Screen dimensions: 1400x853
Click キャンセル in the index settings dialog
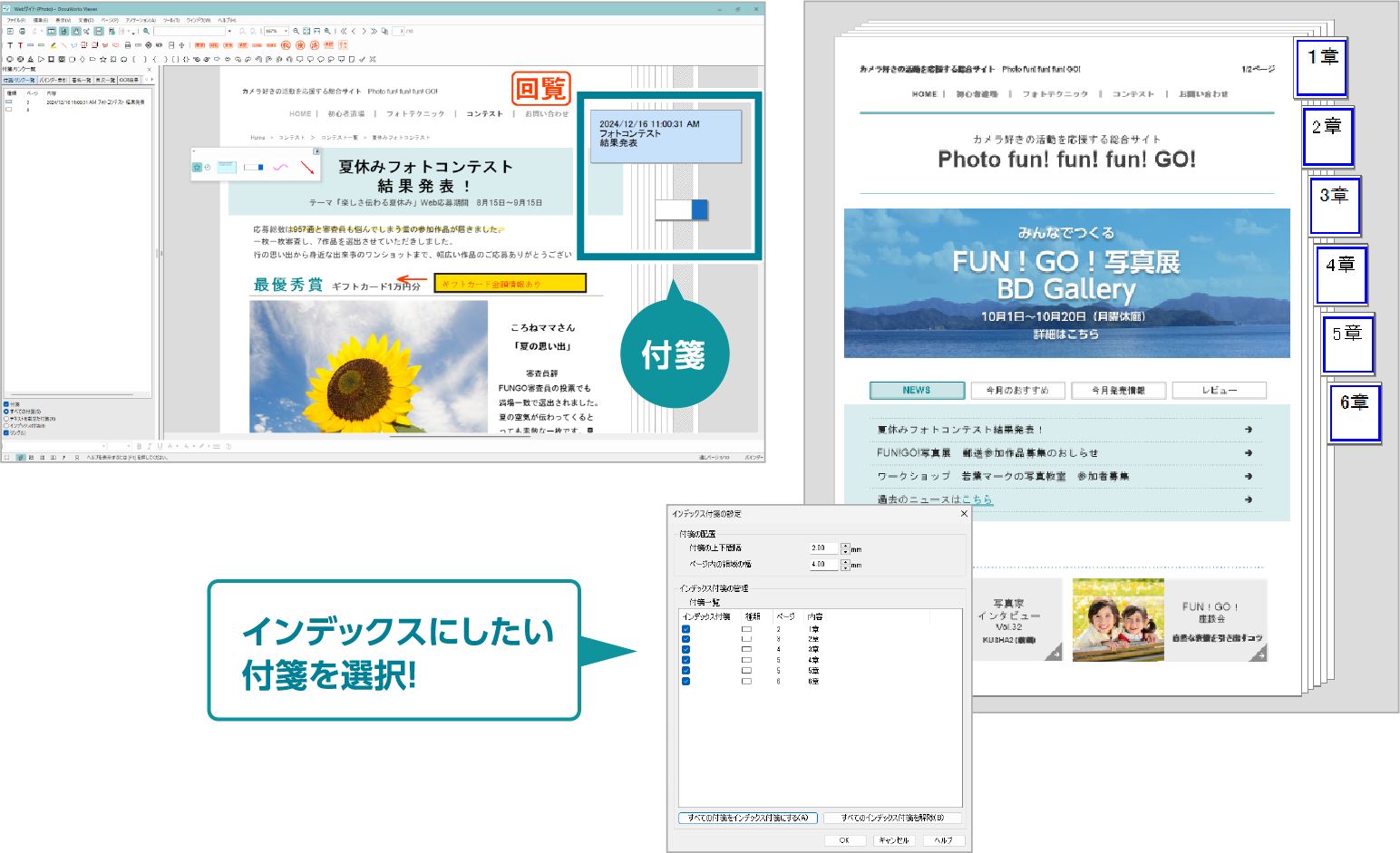click(x=895, y=839)
